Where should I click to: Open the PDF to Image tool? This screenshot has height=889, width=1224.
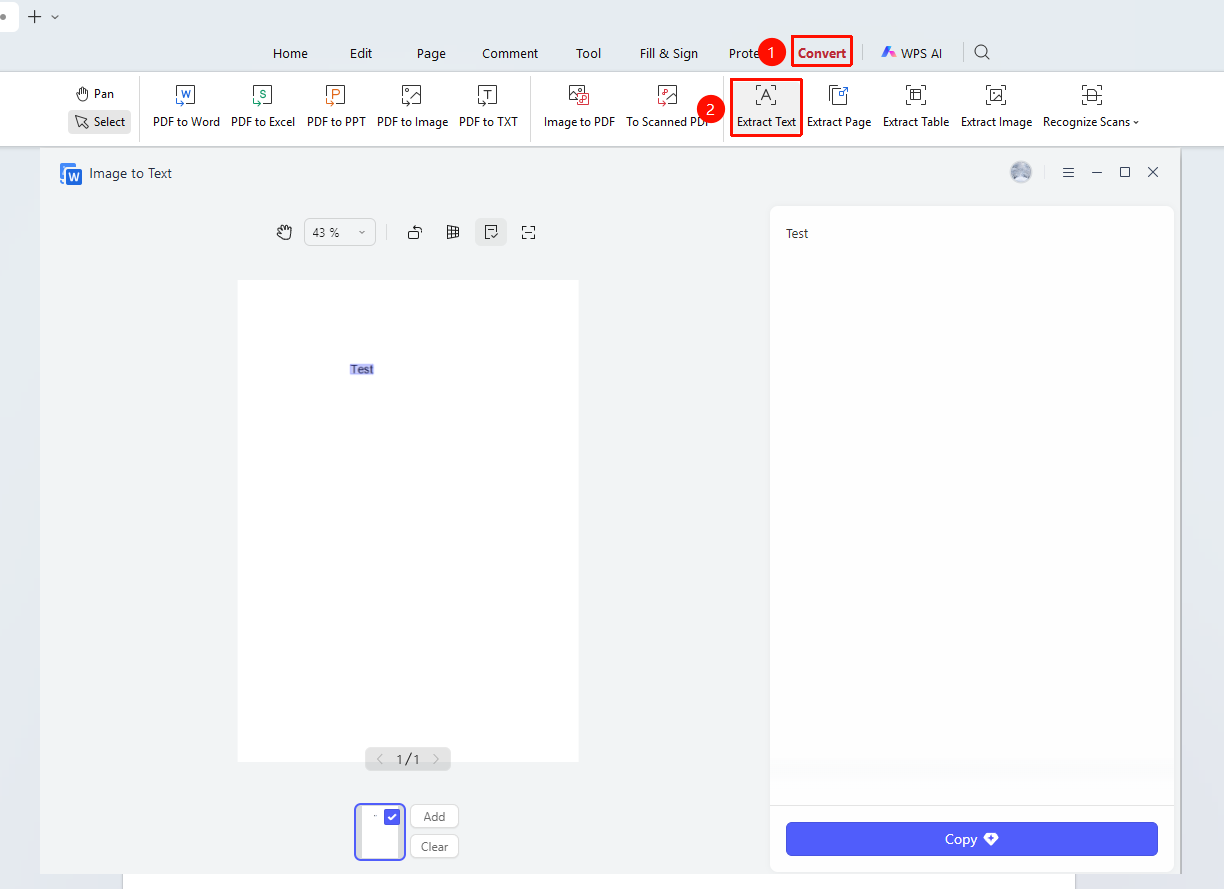(x=412, y=107)
